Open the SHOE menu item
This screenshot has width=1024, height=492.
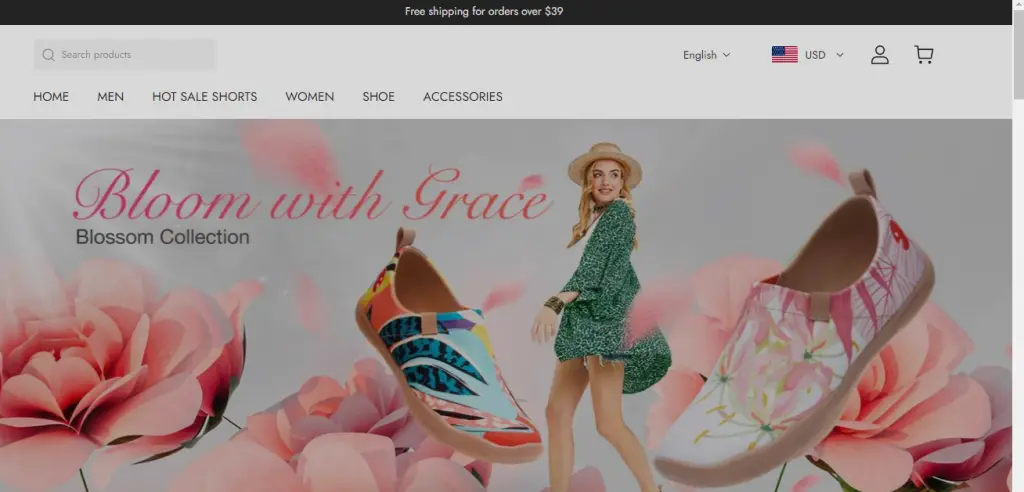pos(379,97)
